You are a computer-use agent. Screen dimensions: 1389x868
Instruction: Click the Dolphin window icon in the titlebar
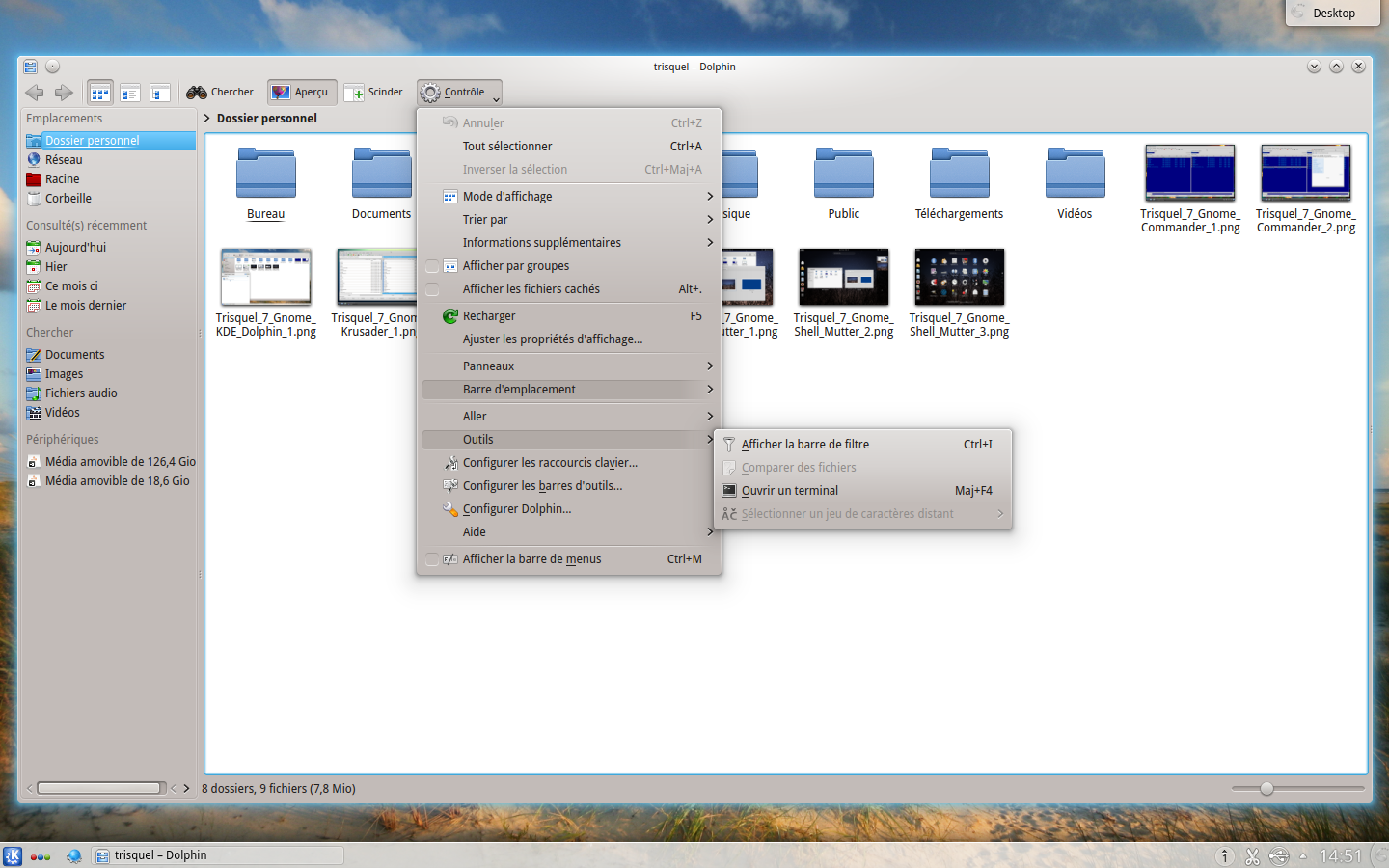click(31, 67)
